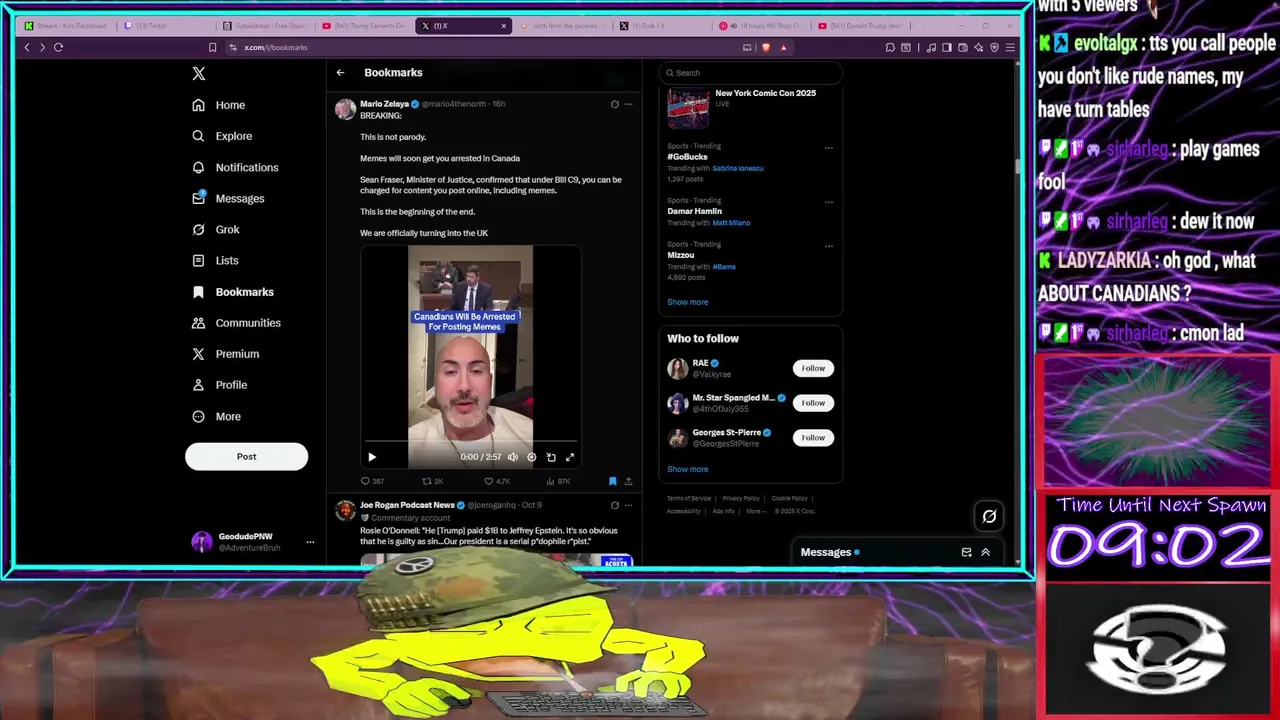The image size is (1280, 720).
Task: Open Terms of Service link
Action: point(689,498)
